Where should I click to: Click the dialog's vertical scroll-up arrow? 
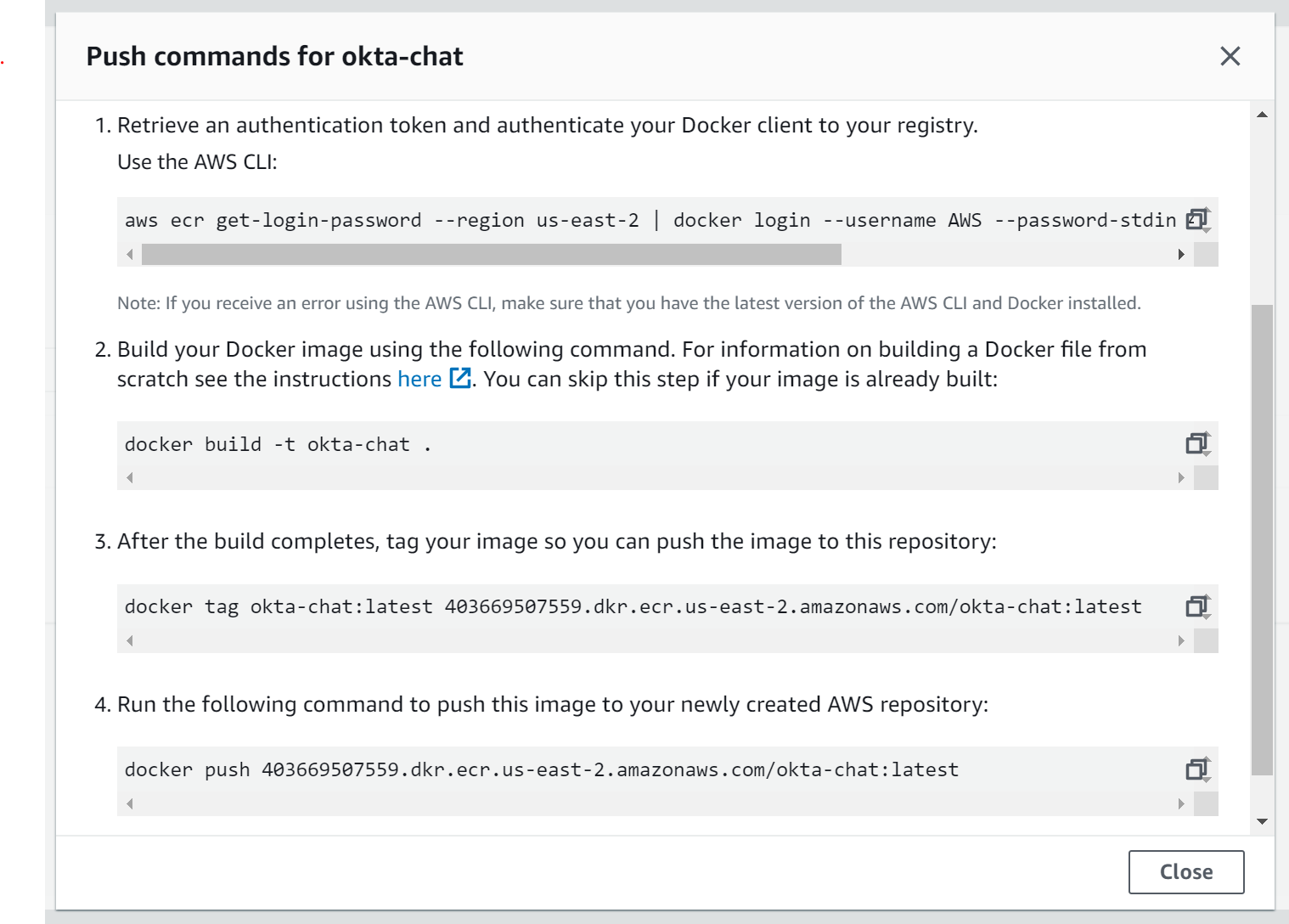pos(1263,115)
